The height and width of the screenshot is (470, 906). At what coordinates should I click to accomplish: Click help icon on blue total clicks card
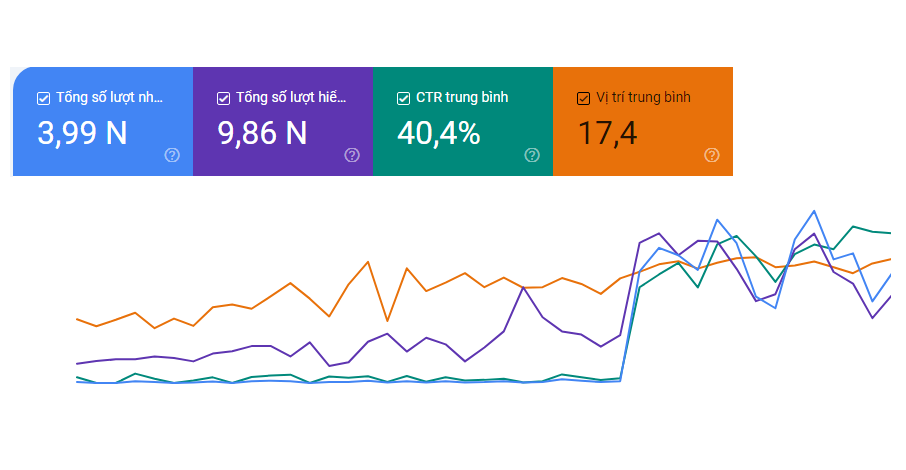[172, 155]
